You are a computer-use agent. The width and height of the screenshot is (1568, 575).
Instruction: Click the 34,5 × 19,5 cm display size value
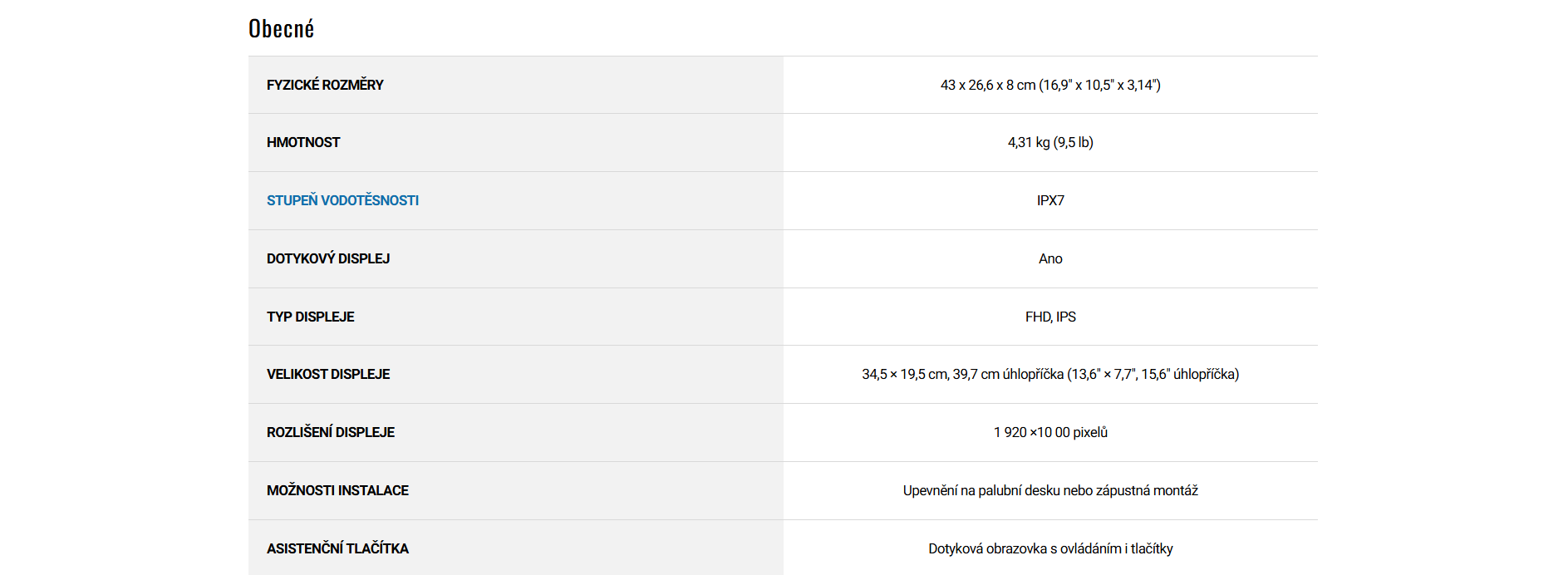pyautogui.click(x=1050, y=374)
